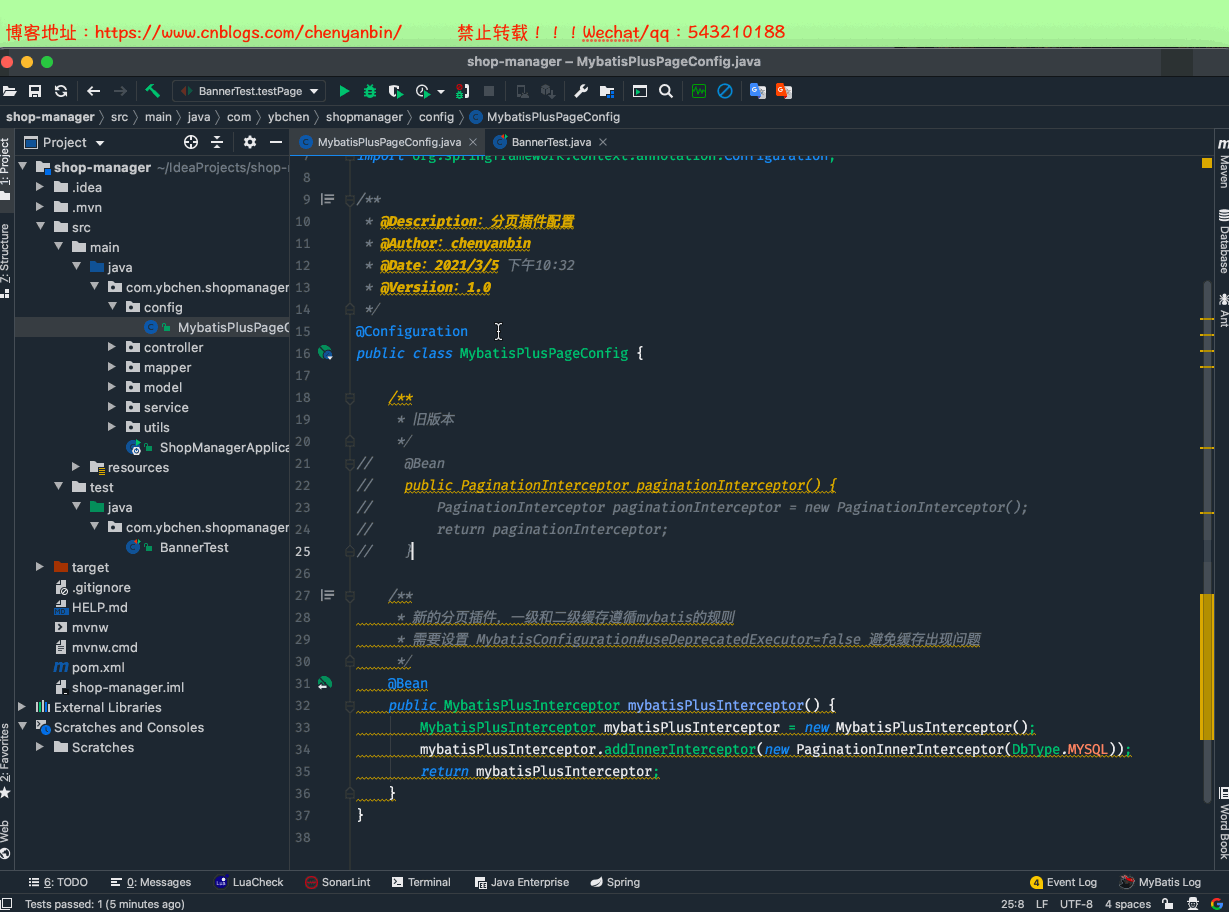The image size is (1229, 912).
Task: Open project settings with the wrench icon
Action: pos(581,91)
